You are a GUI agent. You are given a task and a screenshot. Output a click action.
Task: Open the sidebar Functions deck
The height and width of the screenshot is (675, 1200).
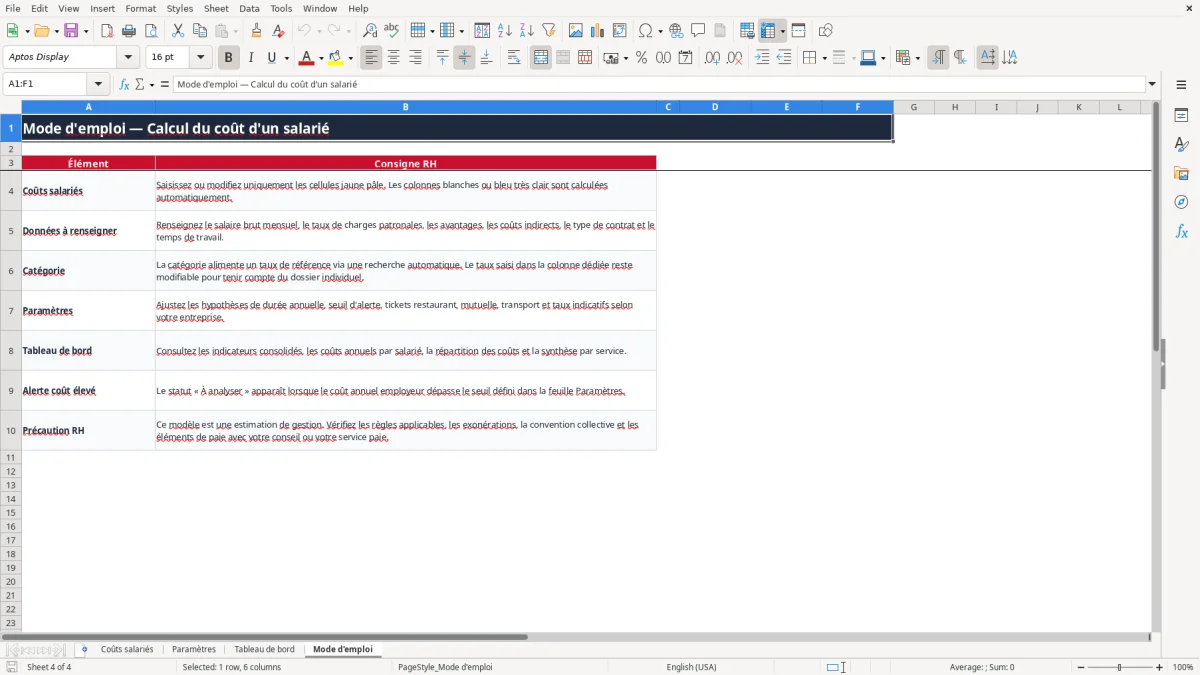click(x=1181, y=232)
